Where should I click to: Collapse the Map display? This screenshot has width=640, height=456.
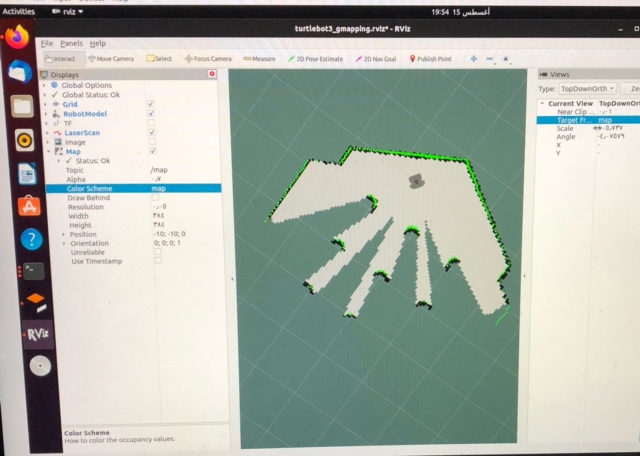(49, 151)
